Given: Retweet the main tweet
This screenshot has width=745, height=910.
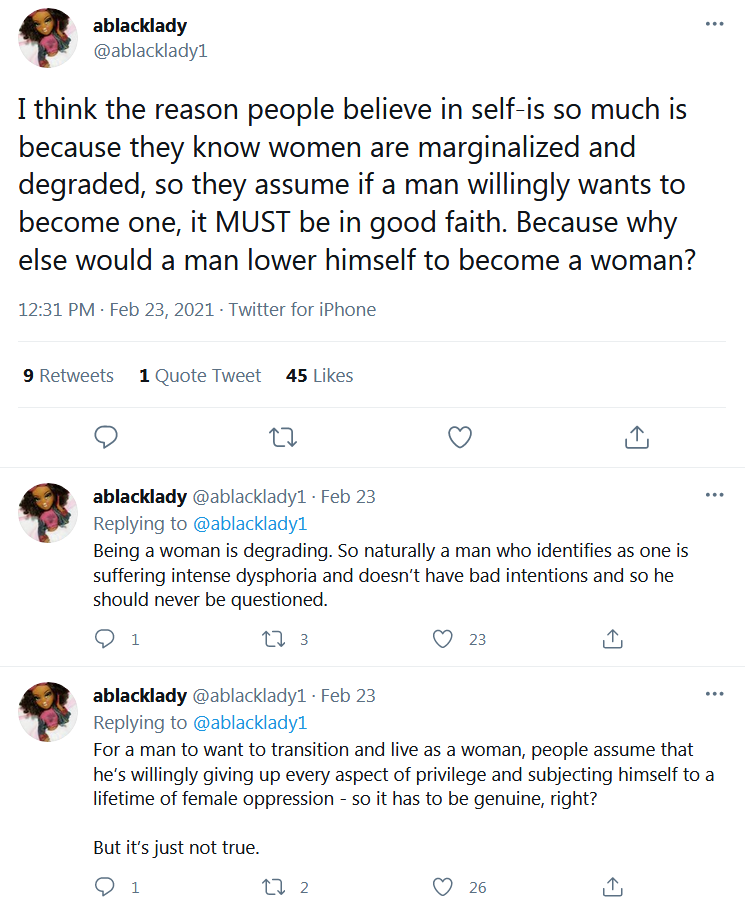Looking at the screenshot, I should tap(283, 437).
